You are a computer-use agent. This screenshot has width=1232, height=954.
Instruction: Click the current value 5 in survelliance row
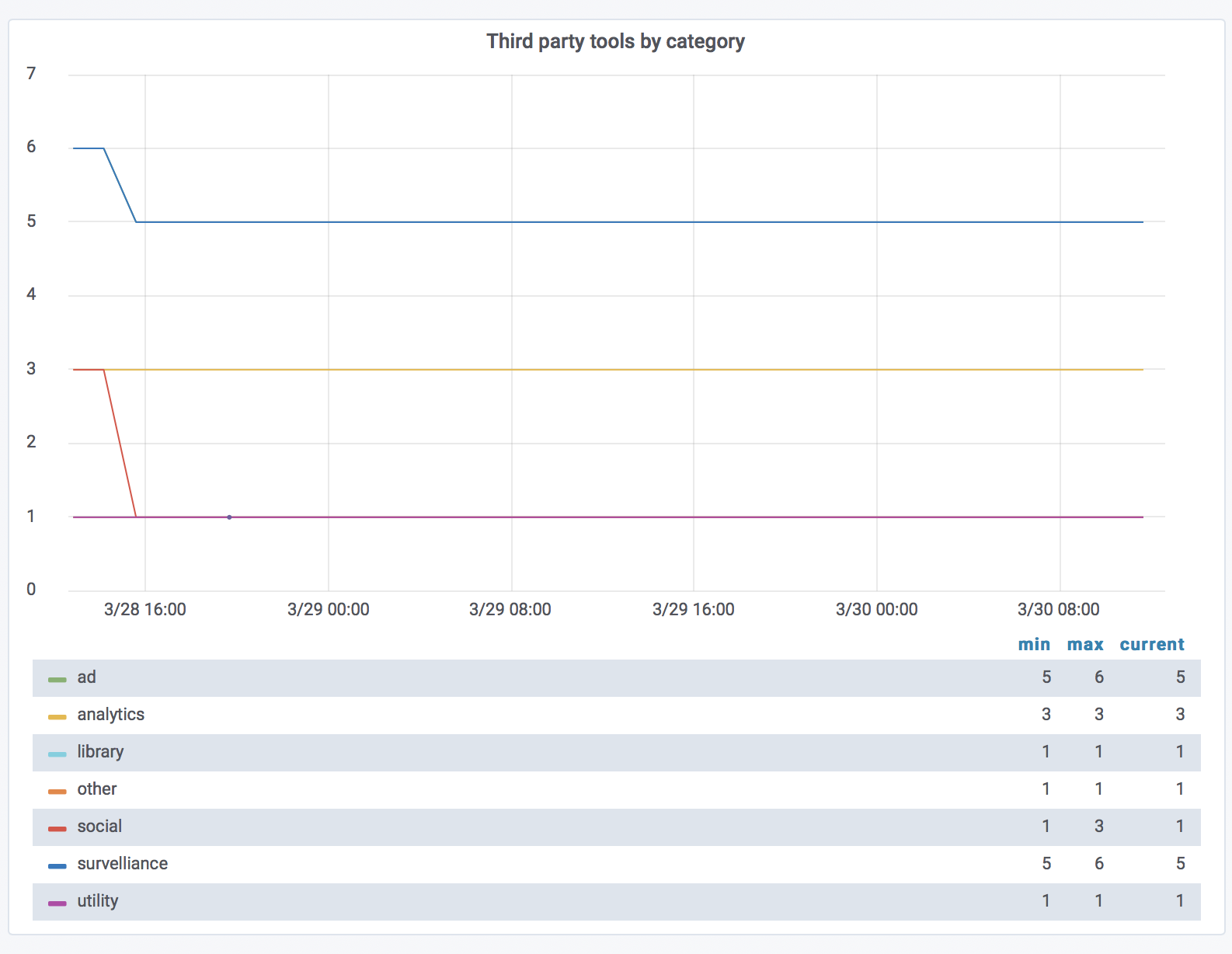point(1180,864)
